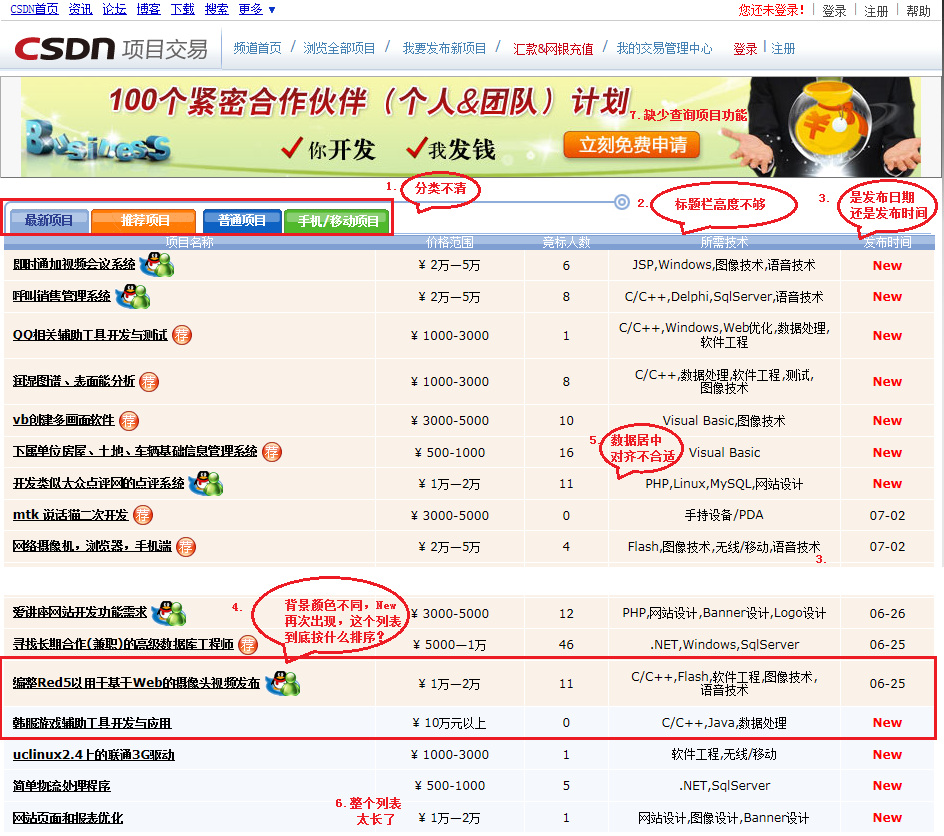This screenshot has height=836, width=944.
Task: Click the gray 登录 link beside 帮助
Action: [x=834, y=11]
